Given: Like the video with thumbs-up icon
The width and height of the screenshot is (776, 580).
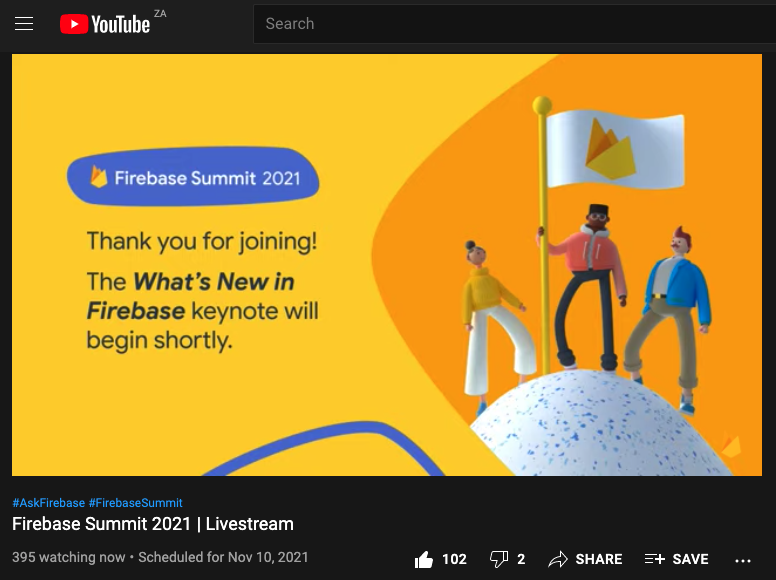Looking at the screenshot, I should point(424,560).
